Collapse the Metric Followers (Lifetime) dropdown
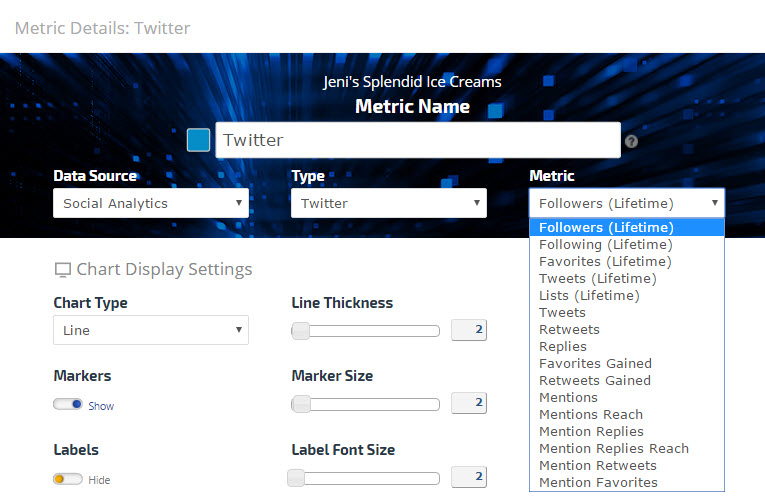 (x=626, y=203)
